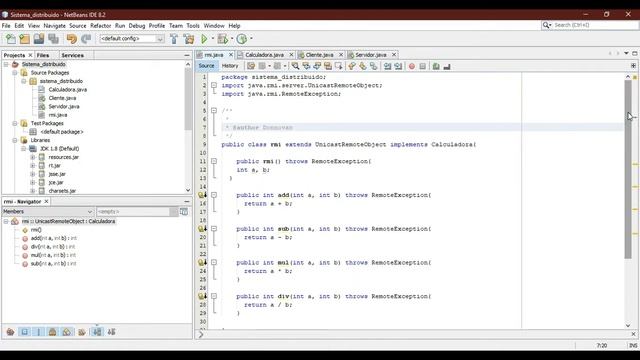This screenshot has height=360, width=640.
Task: Collapse the Test Packages node
Action: pyautogui.click(x=15, y=123)
